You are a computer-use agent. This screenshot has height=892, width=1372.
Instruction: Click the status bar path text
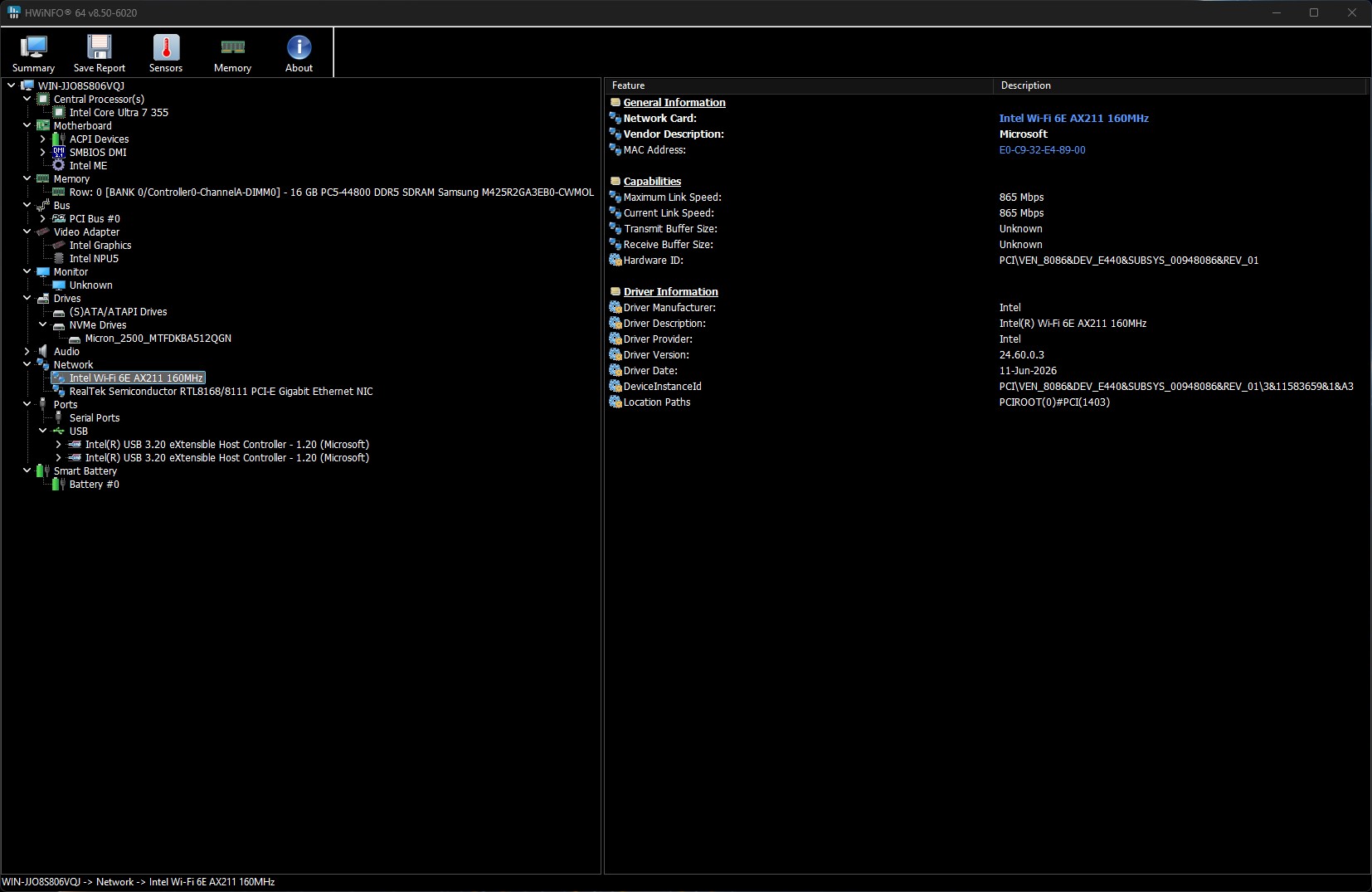click(x=138, y=882)
